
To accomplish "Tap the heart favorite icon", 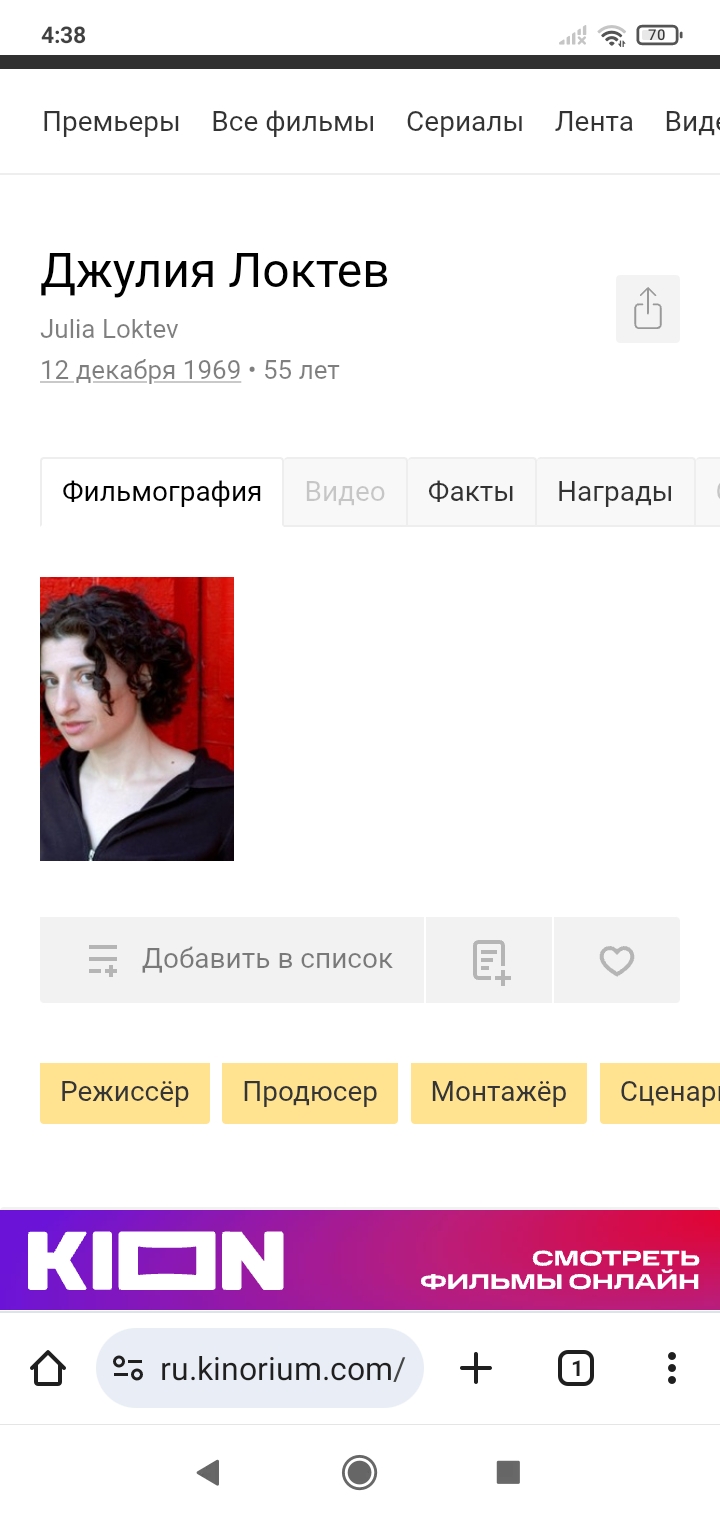I will point(617,960).
